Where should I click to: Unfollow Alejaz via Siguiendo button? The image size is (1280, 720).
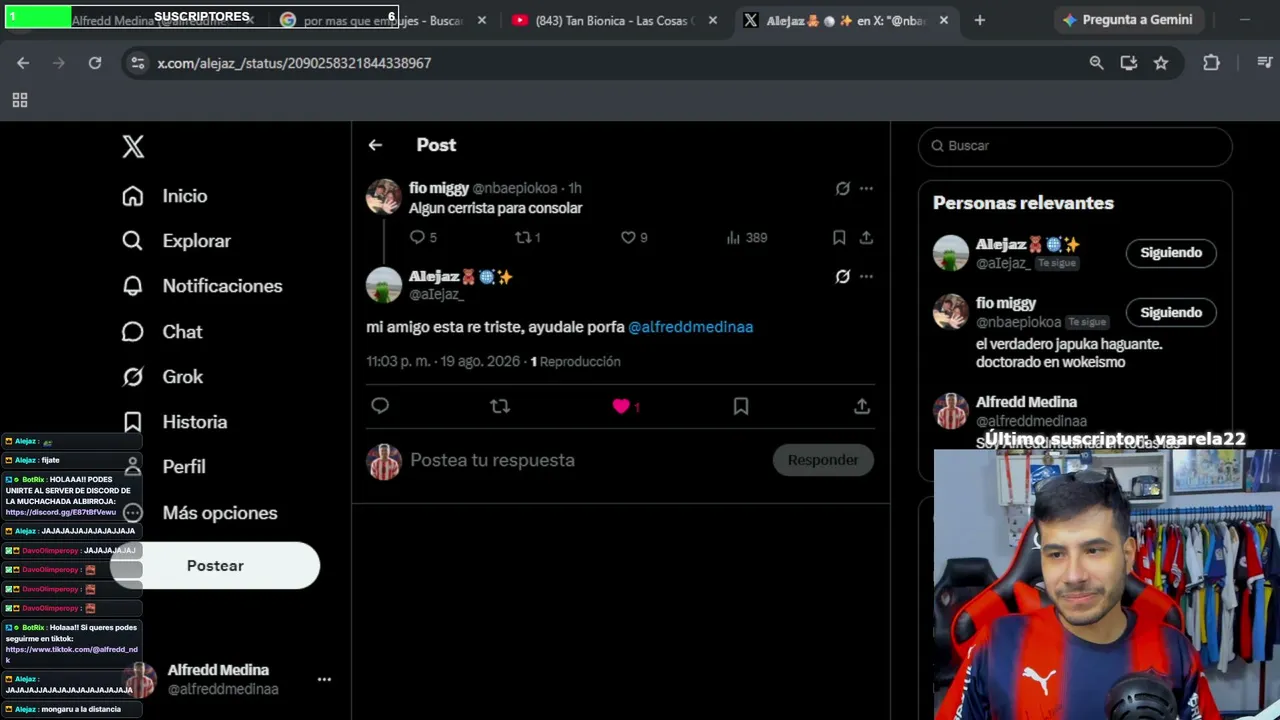[1171, 253]
